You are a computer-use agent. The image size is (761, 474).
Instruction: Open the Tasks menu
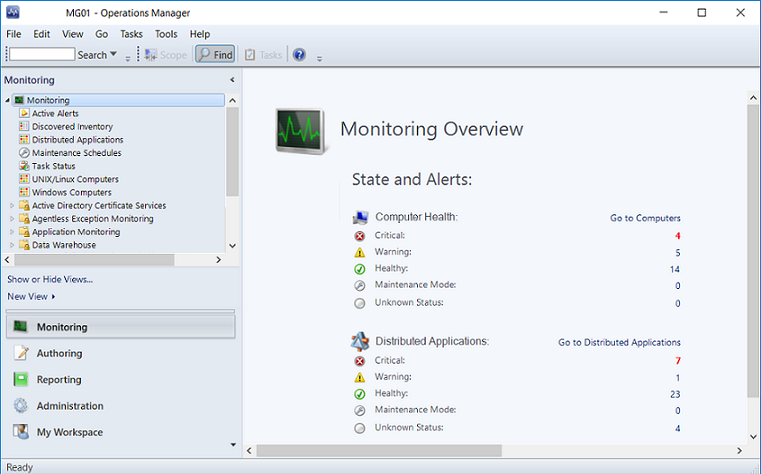[x=131, y=34]
